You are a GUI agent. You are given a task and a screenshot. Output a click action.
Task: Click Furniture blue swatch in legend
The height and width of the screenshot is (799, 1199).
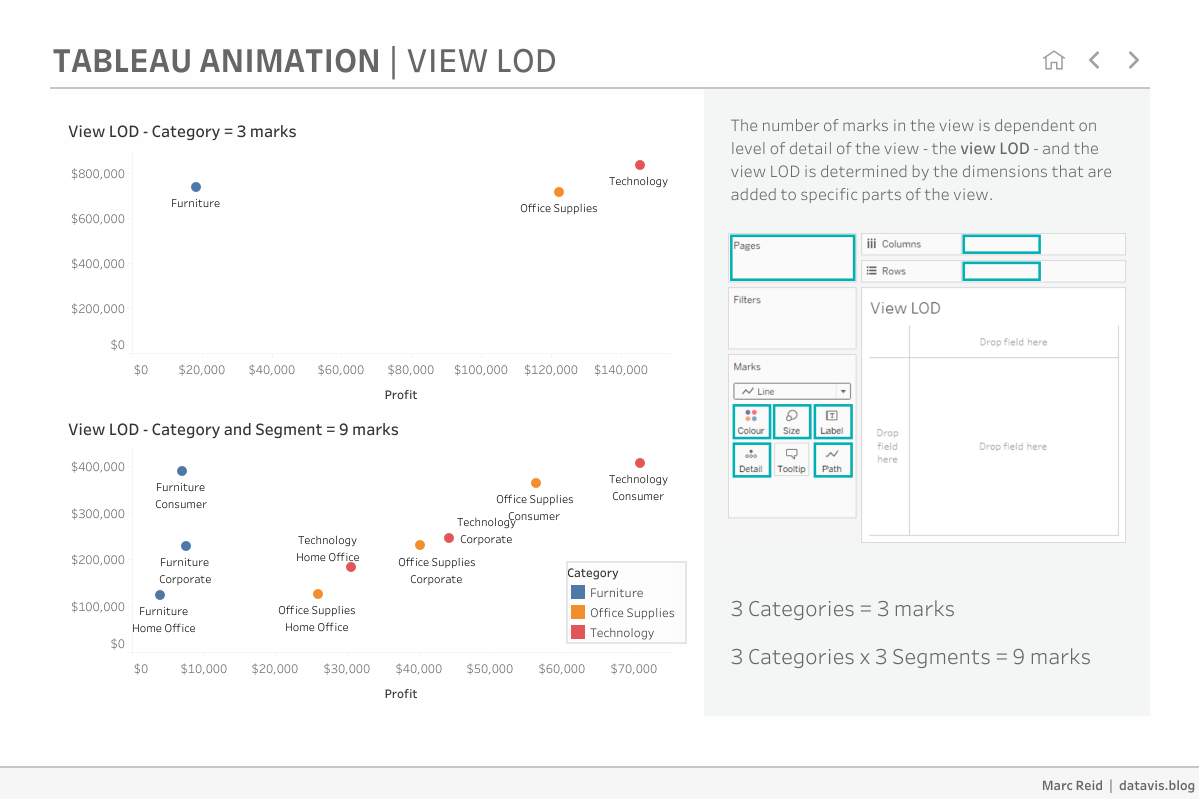click(578, 593)
